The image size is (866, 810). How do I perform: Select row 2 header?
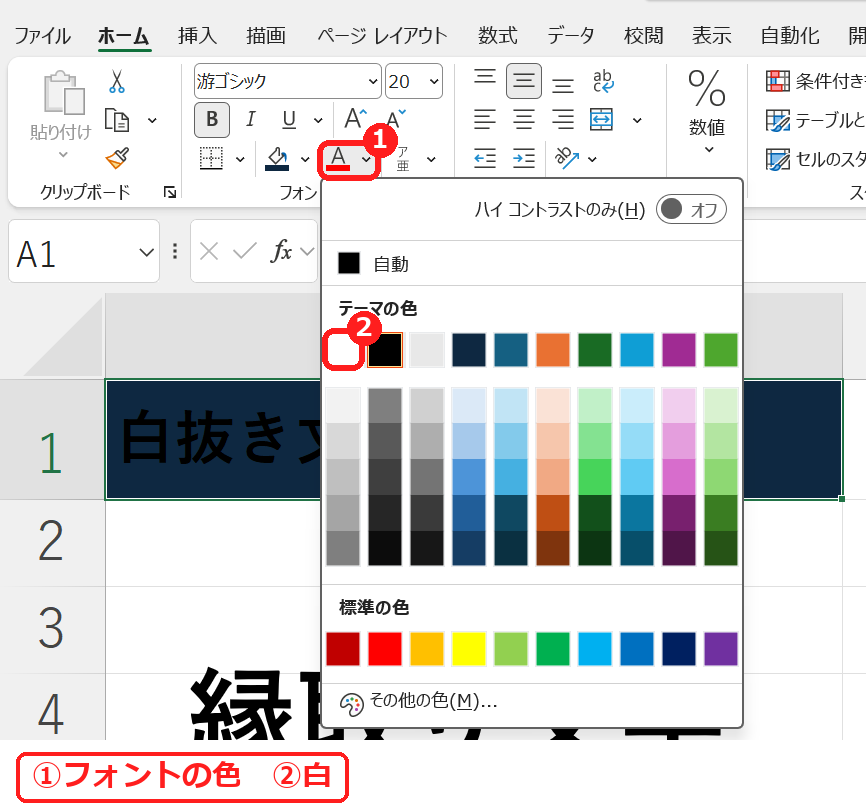(52, 543)
